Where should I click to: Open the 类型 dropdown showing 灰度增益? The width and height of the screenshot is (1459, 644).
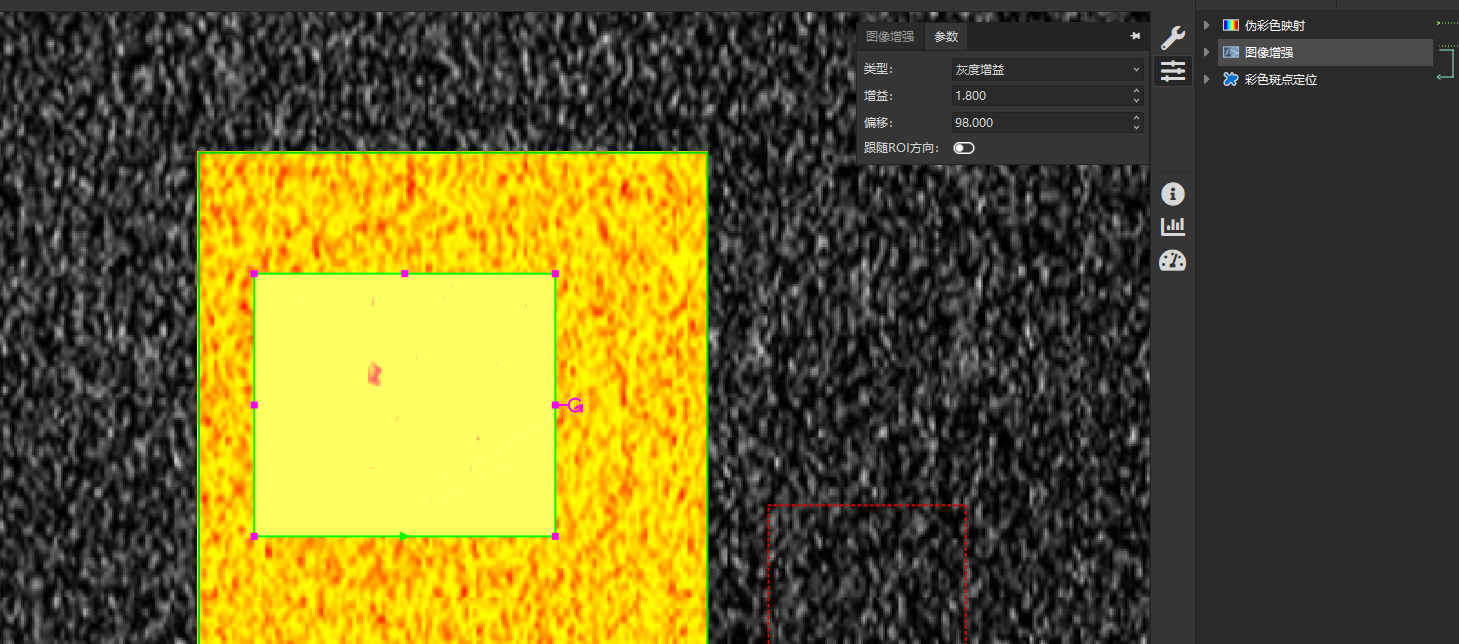1047,69
